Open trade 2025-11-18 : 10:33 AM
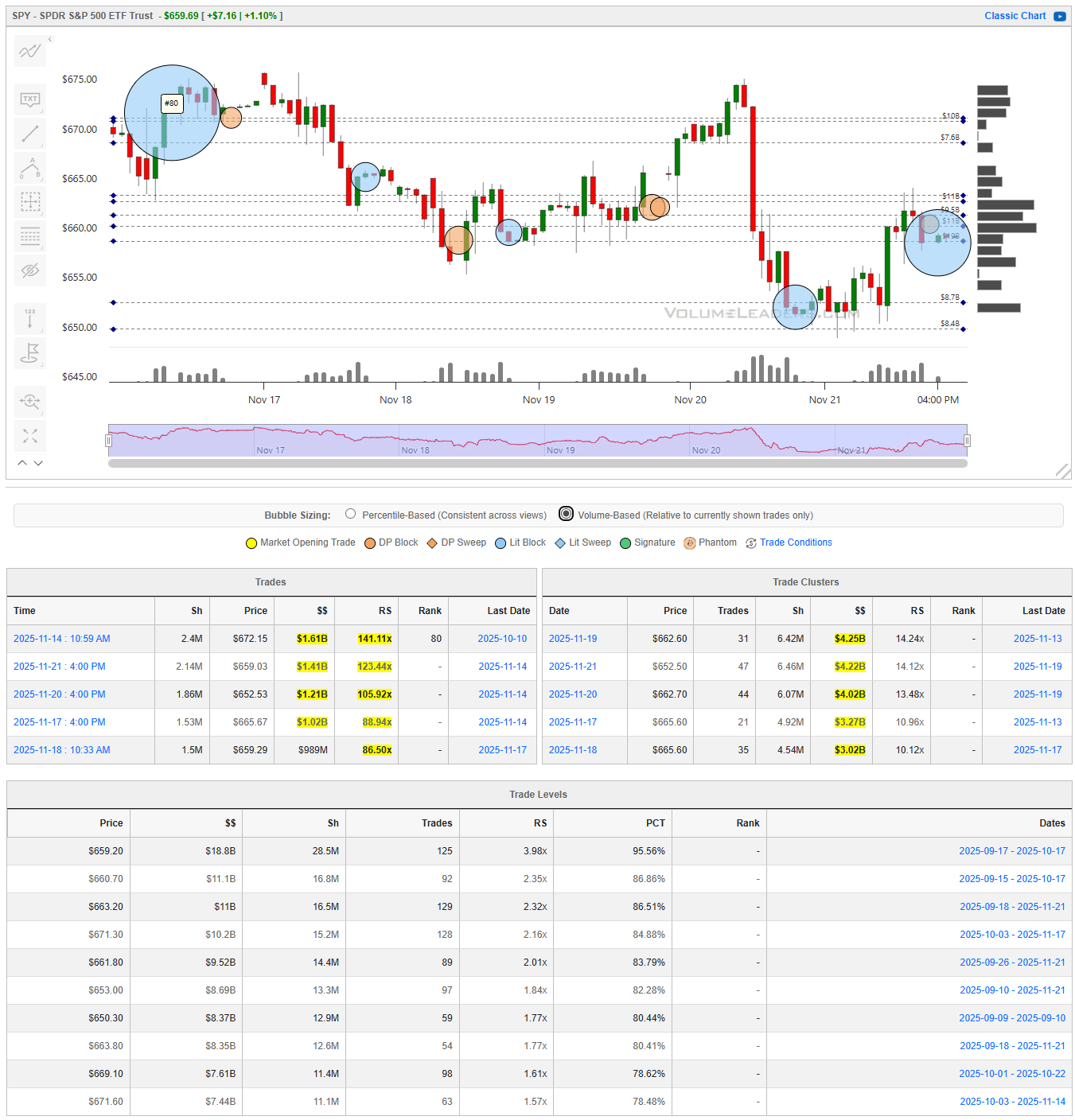This screenshot has height=1120, width=1075. (62, 750)
